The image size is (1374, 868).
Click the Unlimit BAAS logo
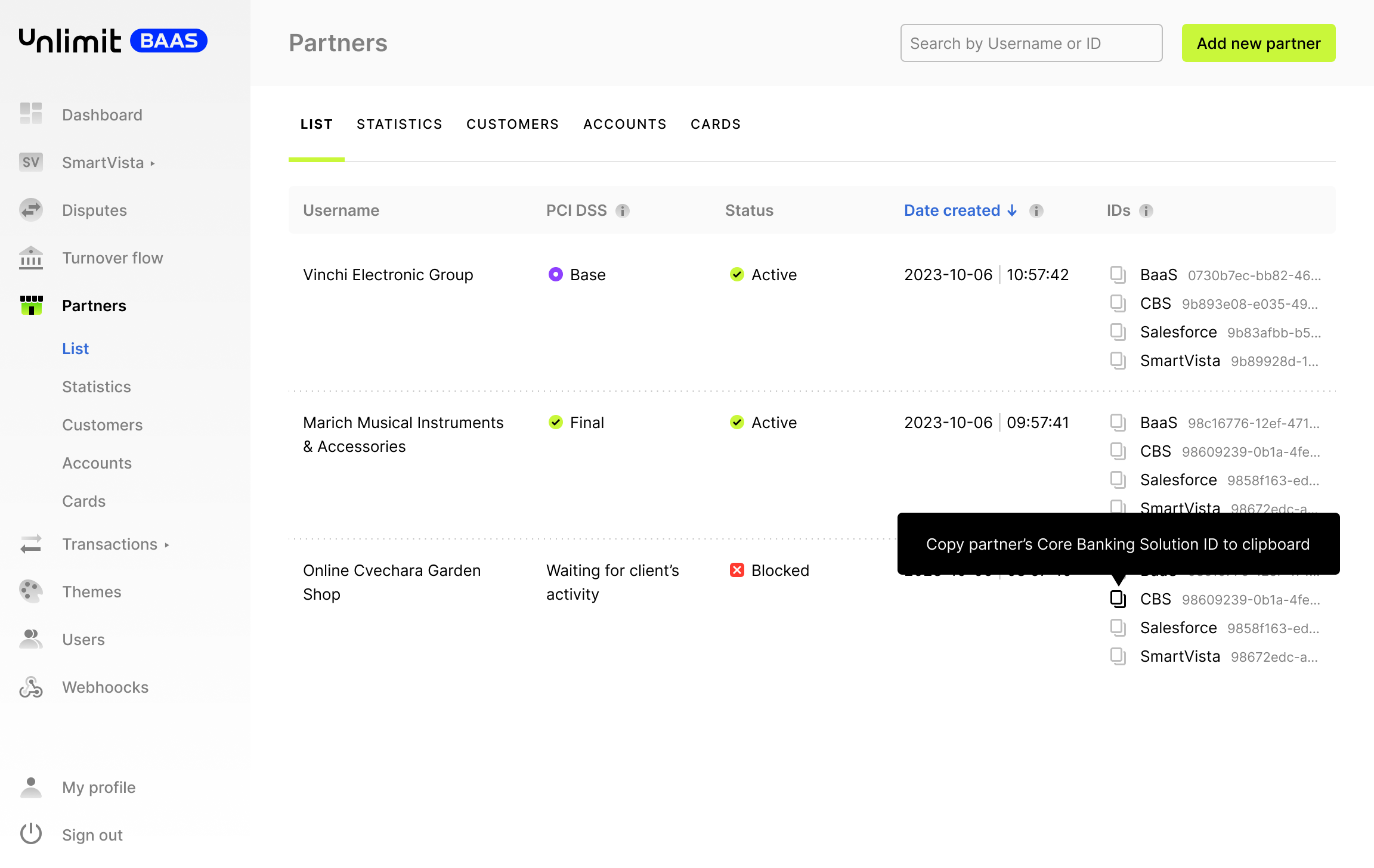[x=113, y=41]
